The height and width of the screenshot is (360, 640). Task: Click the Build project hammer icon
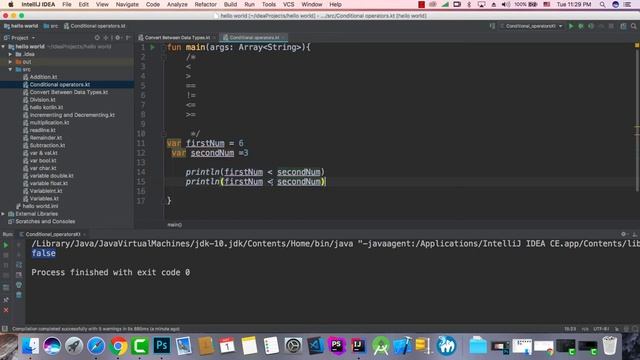tap(492, 26)
